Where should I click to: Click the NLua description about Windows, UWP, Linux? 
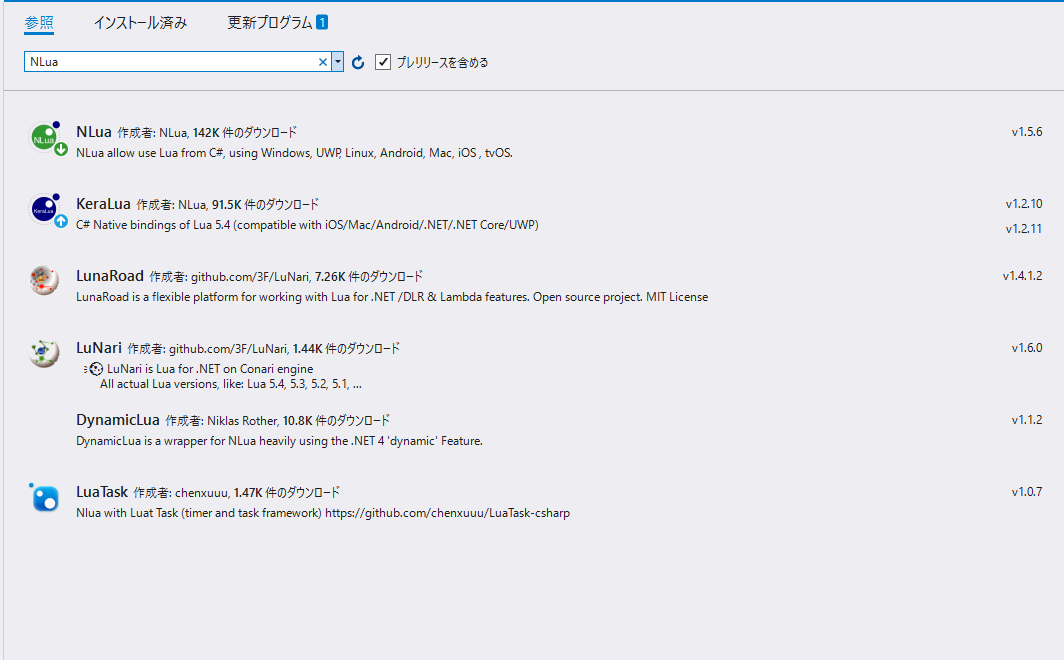point(294,153)
